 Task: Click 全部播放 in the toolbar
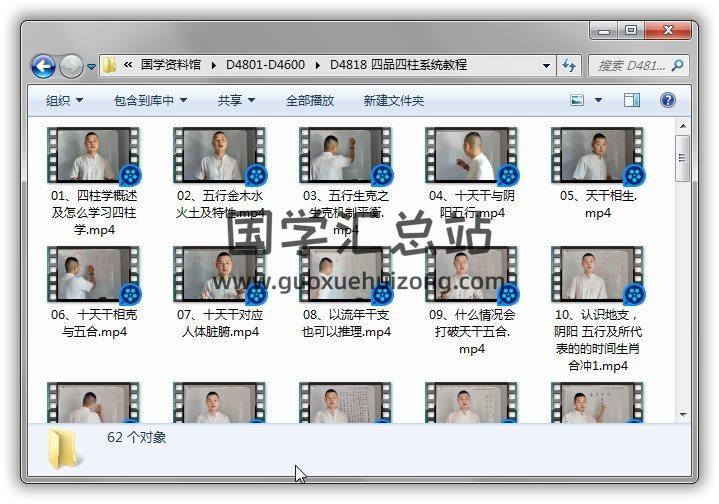pos(310,100)
